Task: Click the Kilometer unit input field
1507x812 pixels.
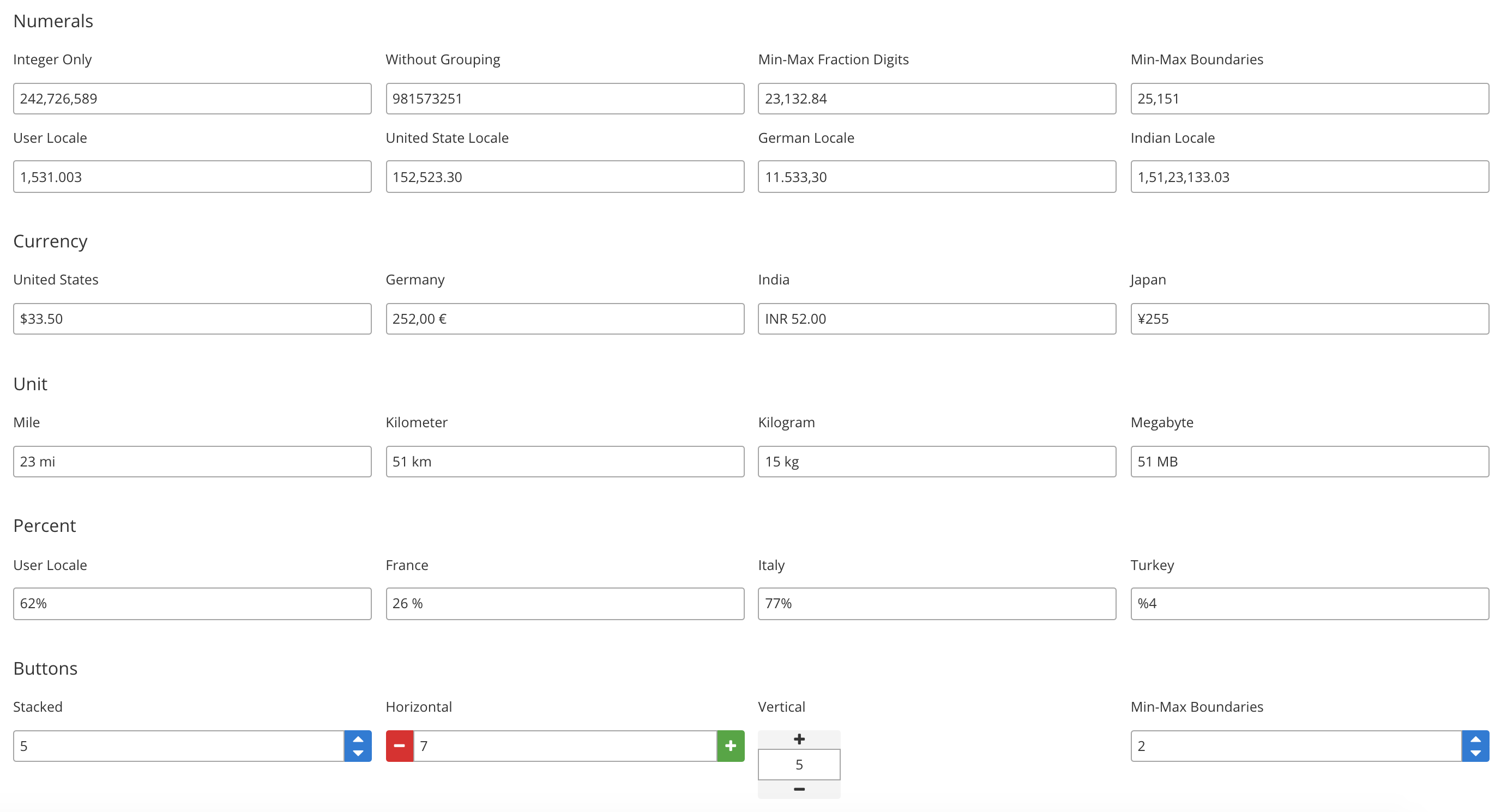Action: [x=564, y=461]
